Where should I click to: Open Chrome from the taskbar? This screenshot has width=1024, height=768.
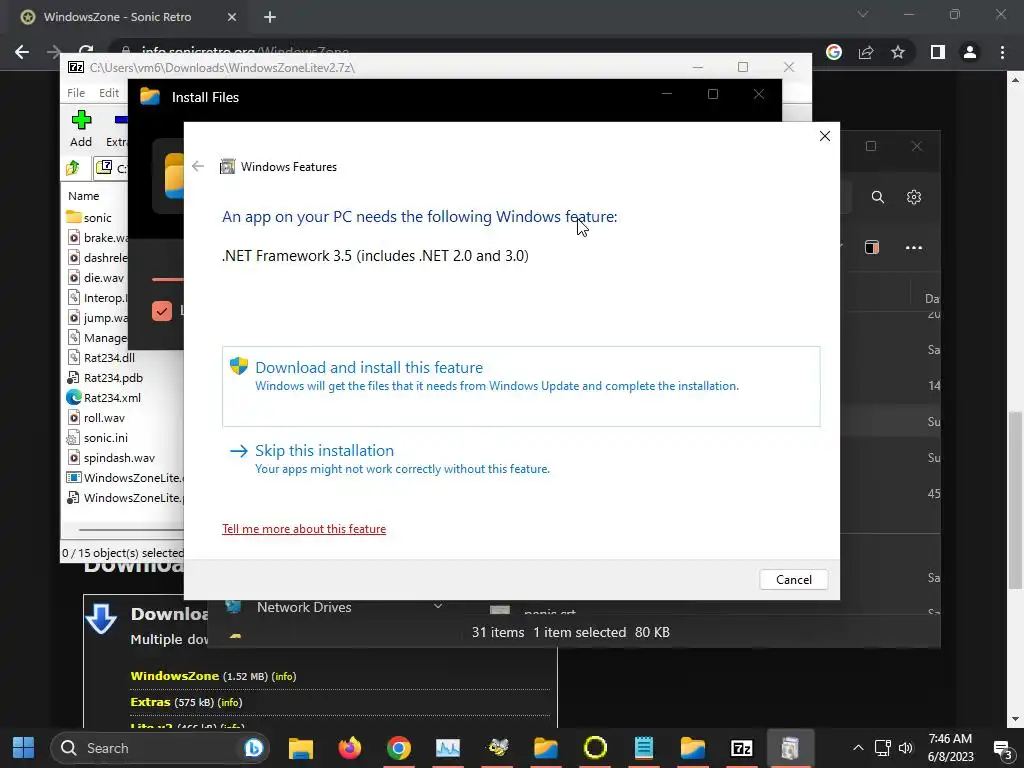click(398, 748)
